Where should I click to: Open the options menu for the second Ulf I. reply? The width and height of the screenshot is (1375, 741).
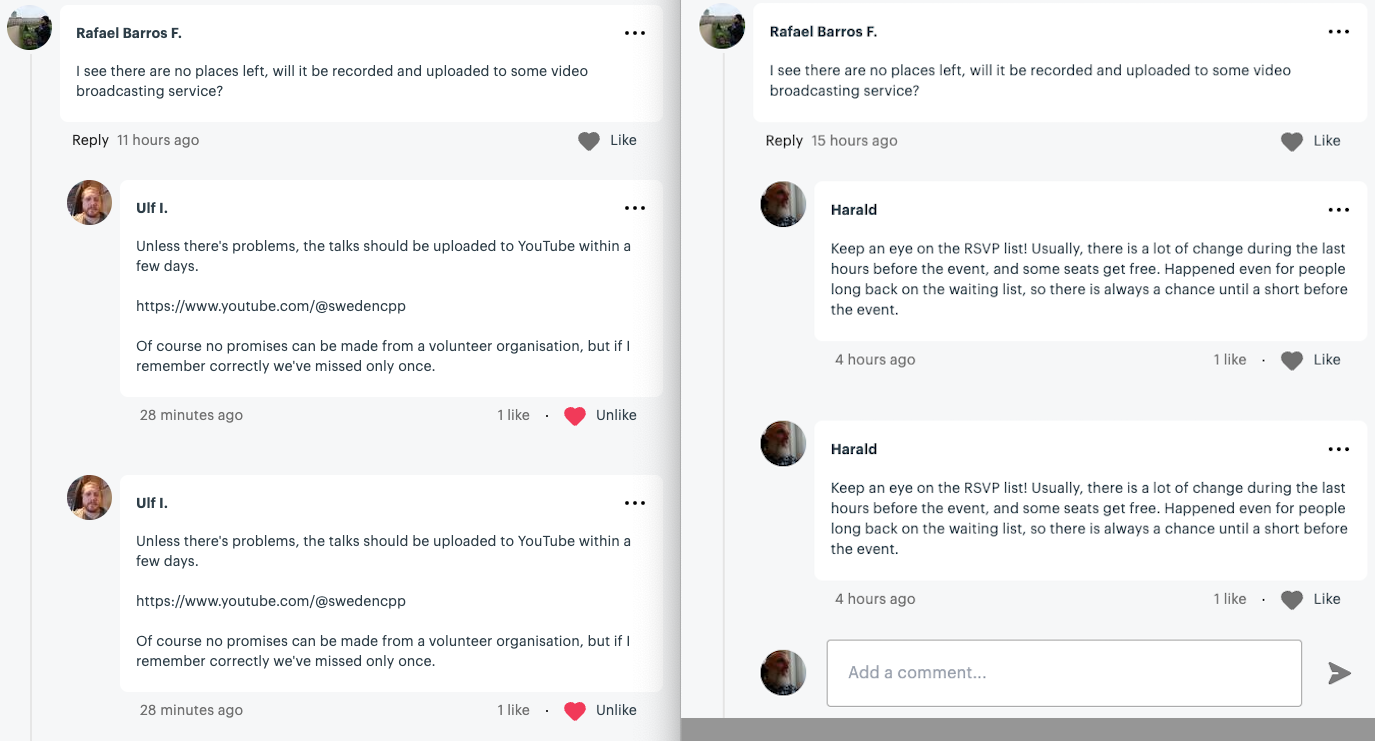[635, 503]
